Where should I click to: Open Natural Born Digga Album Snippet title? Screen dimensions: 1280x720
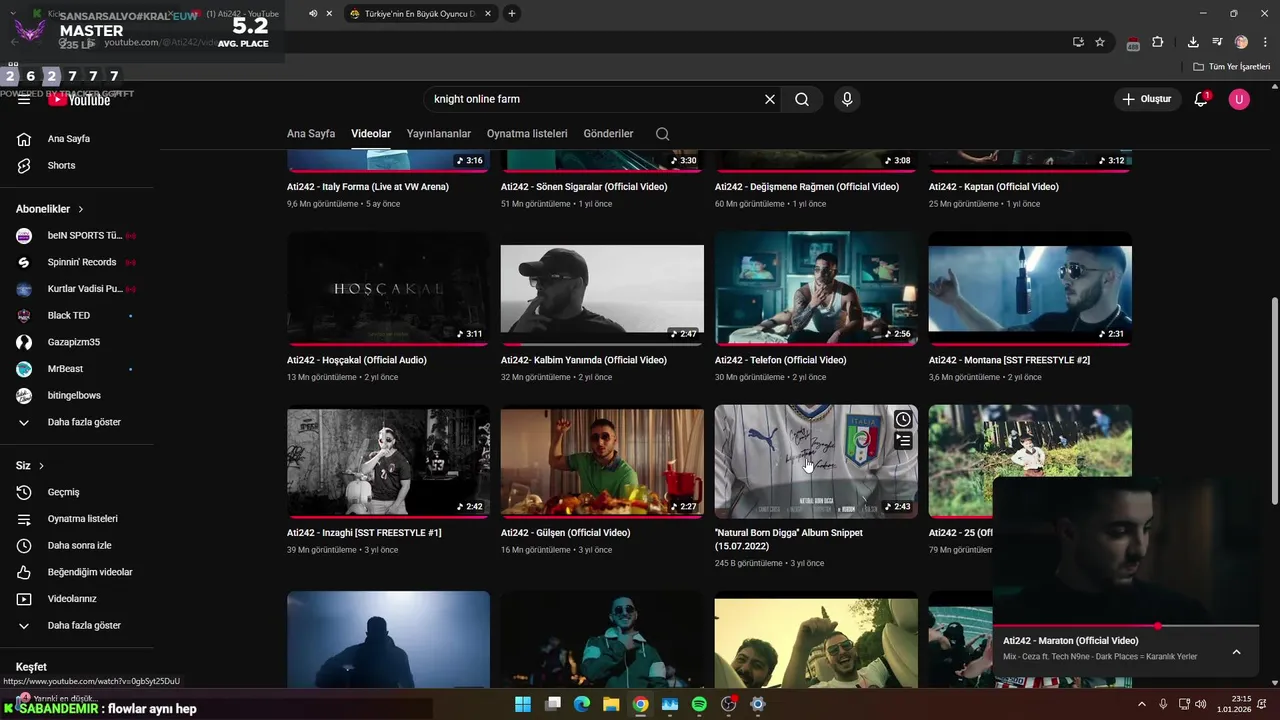click(x=789, y=539)
